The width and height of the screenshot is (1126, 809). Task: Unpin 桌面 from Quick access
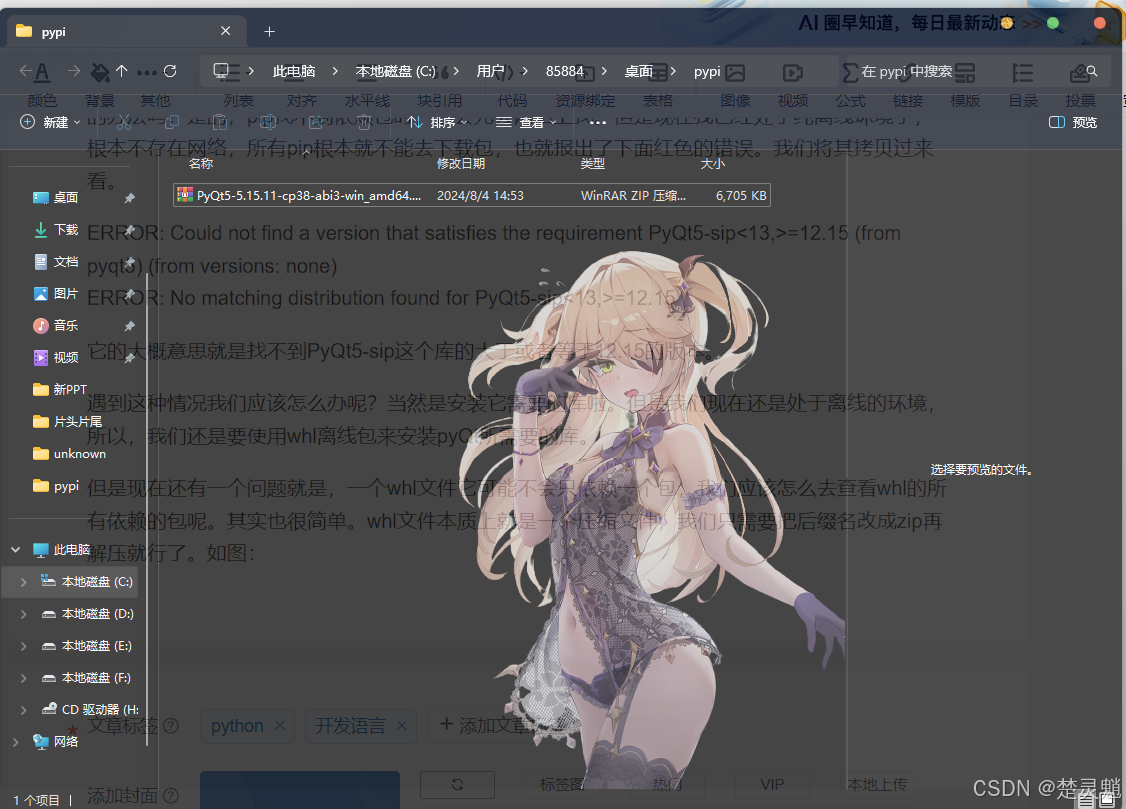129,198
